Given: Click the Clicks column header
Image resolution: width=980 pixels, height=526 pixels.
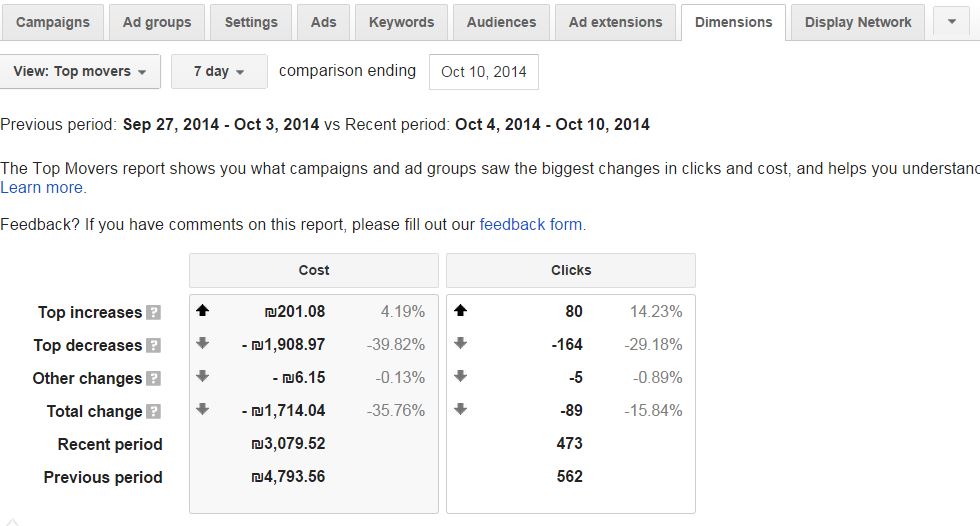Looking at the screenshot, I should [x=571, y=270].
